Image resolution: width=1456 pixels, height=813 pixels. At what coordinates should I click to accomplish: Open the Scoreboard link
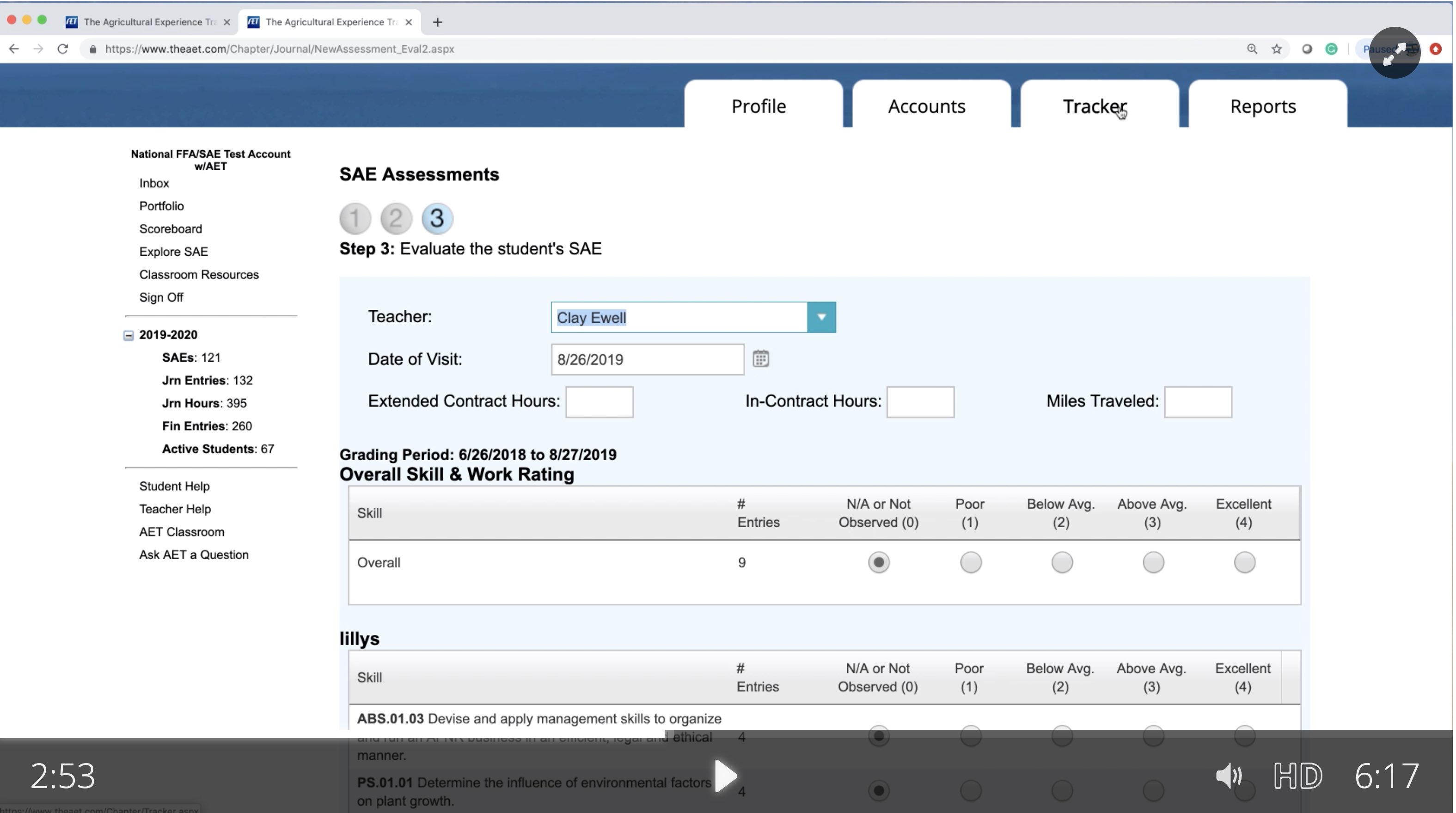click(171, 229)
